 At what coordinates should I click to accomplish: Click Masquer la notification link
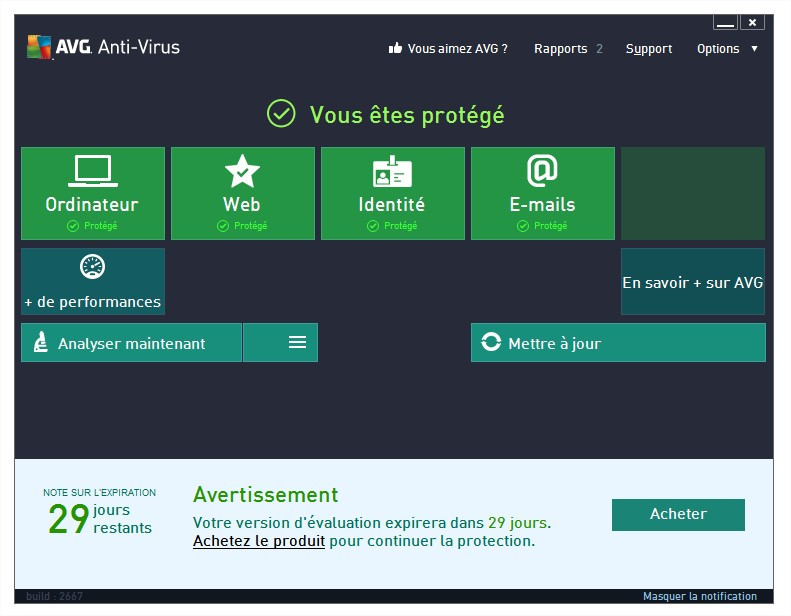point(699,596)
